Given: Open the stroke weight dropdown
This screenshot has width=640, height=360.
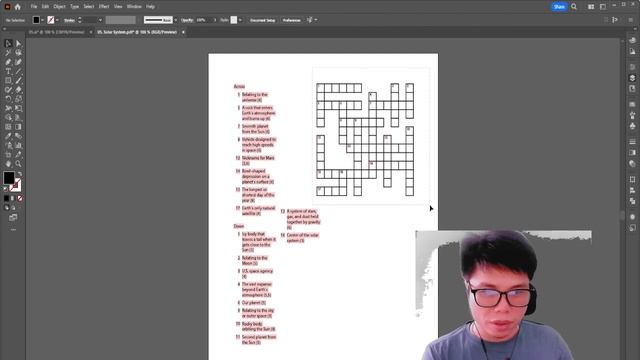Looking at the screenshot, I should [x=100, y=20].
